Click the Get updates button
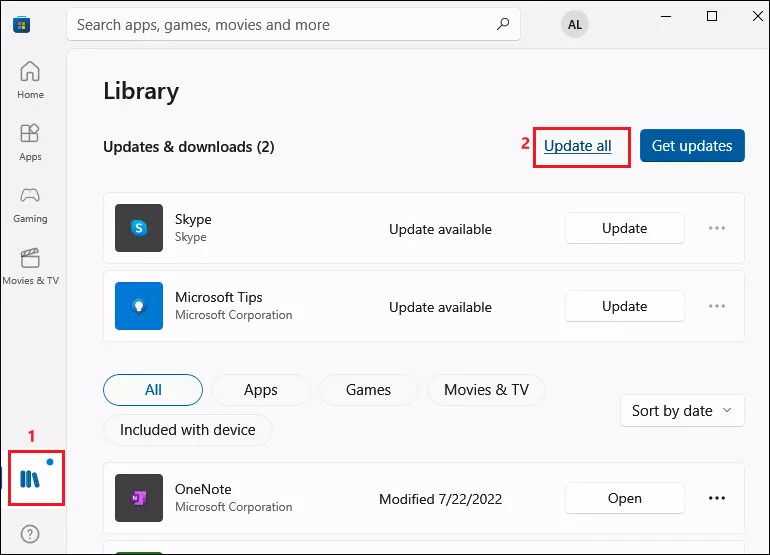The width and height of the screenshot is (770, 555). pyautogui.click(x=692, y=145)
